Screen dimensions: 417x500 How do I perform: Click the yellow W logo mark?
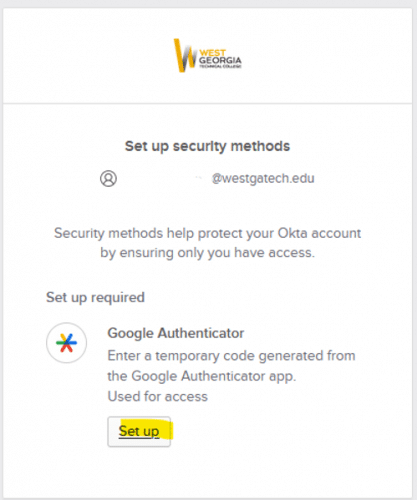point(185,55)
